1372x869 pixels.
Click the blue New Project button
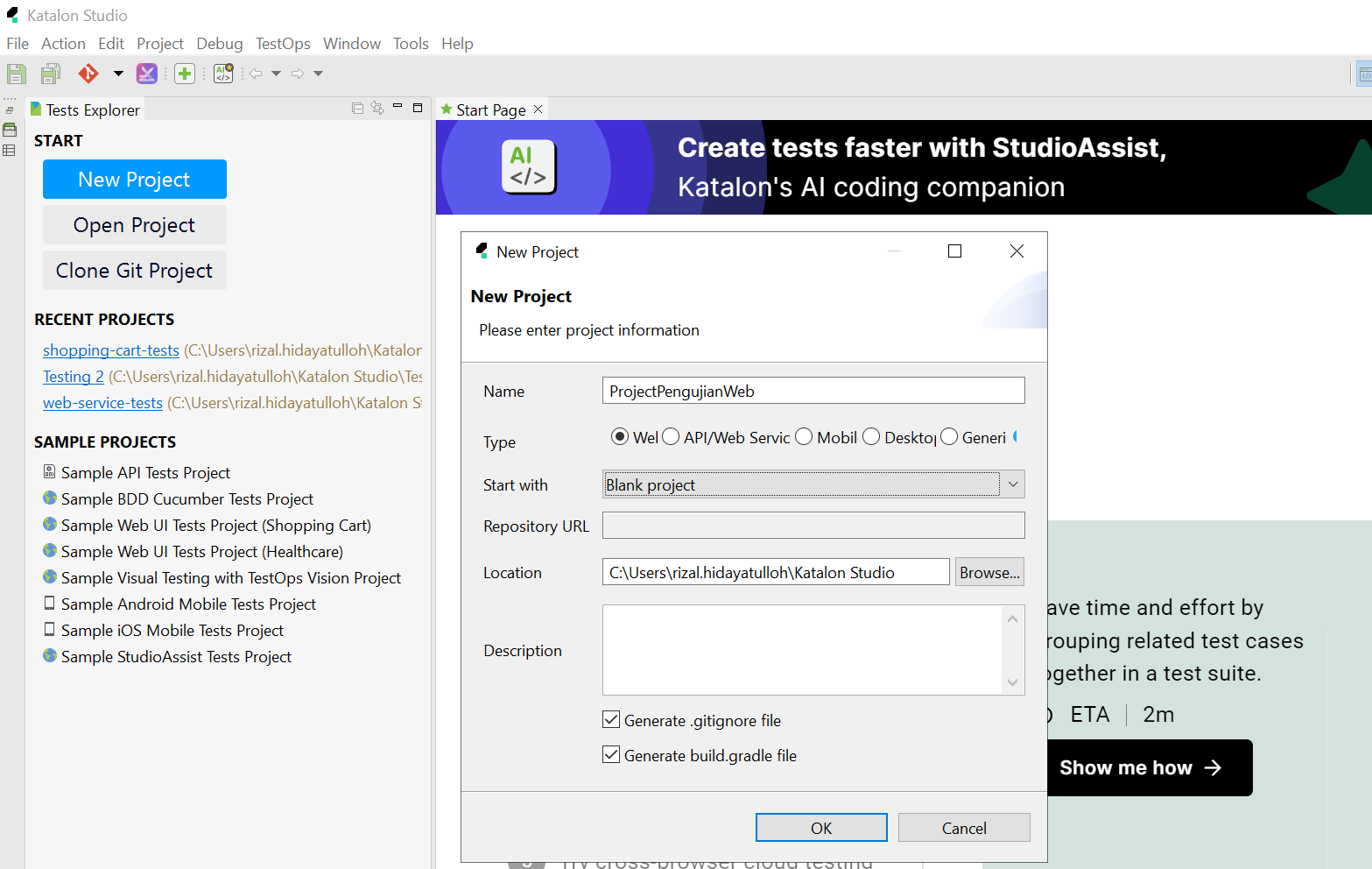135,180
